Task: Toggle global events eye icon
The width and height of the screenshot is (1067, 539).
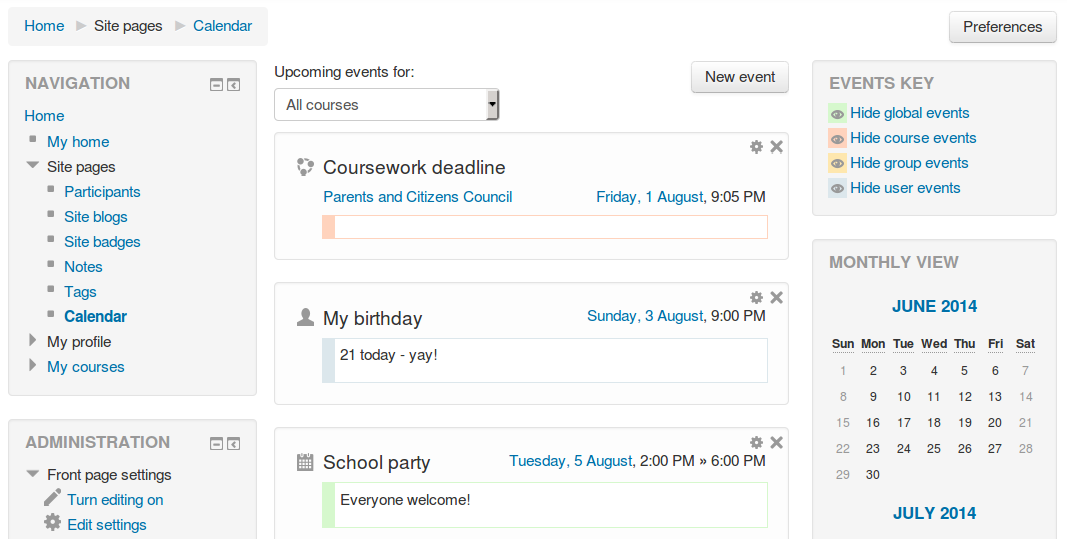Action: 838,114
